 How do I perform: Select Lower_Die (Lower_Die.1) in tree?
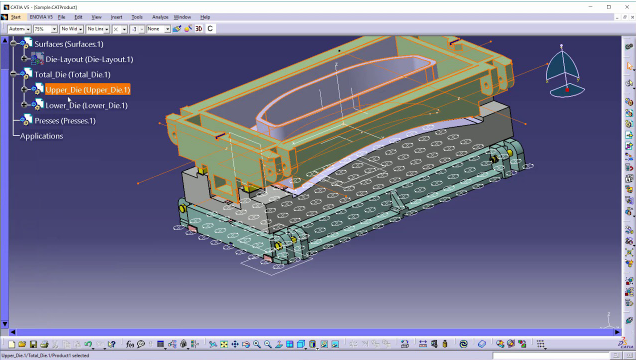pos(86,105)
